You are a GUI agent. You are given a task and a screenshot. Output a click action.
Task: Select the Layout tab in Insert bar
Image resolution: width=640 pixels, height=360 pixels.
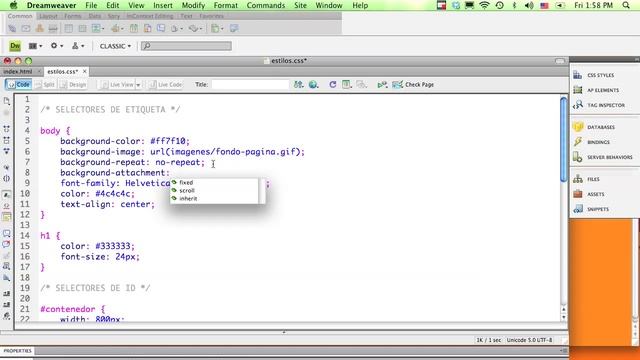[x=48, y=16]
